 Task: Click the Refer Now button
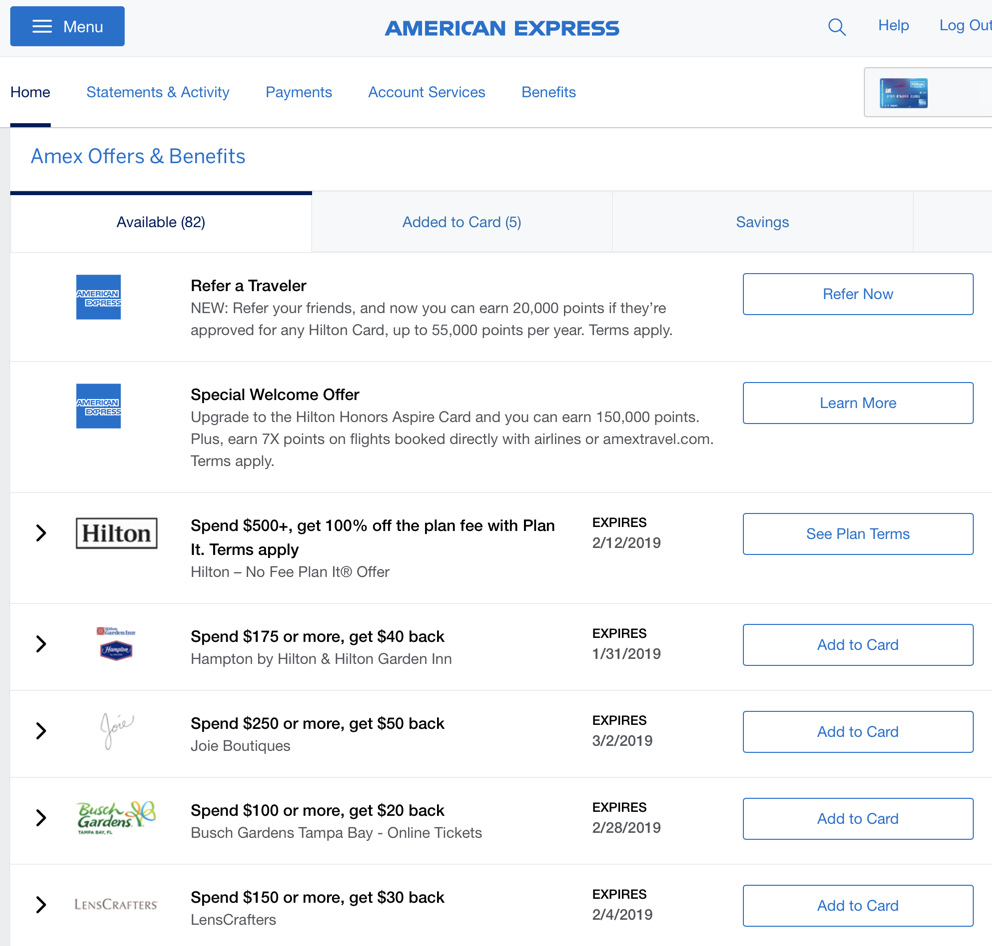[x=858, y=294]
